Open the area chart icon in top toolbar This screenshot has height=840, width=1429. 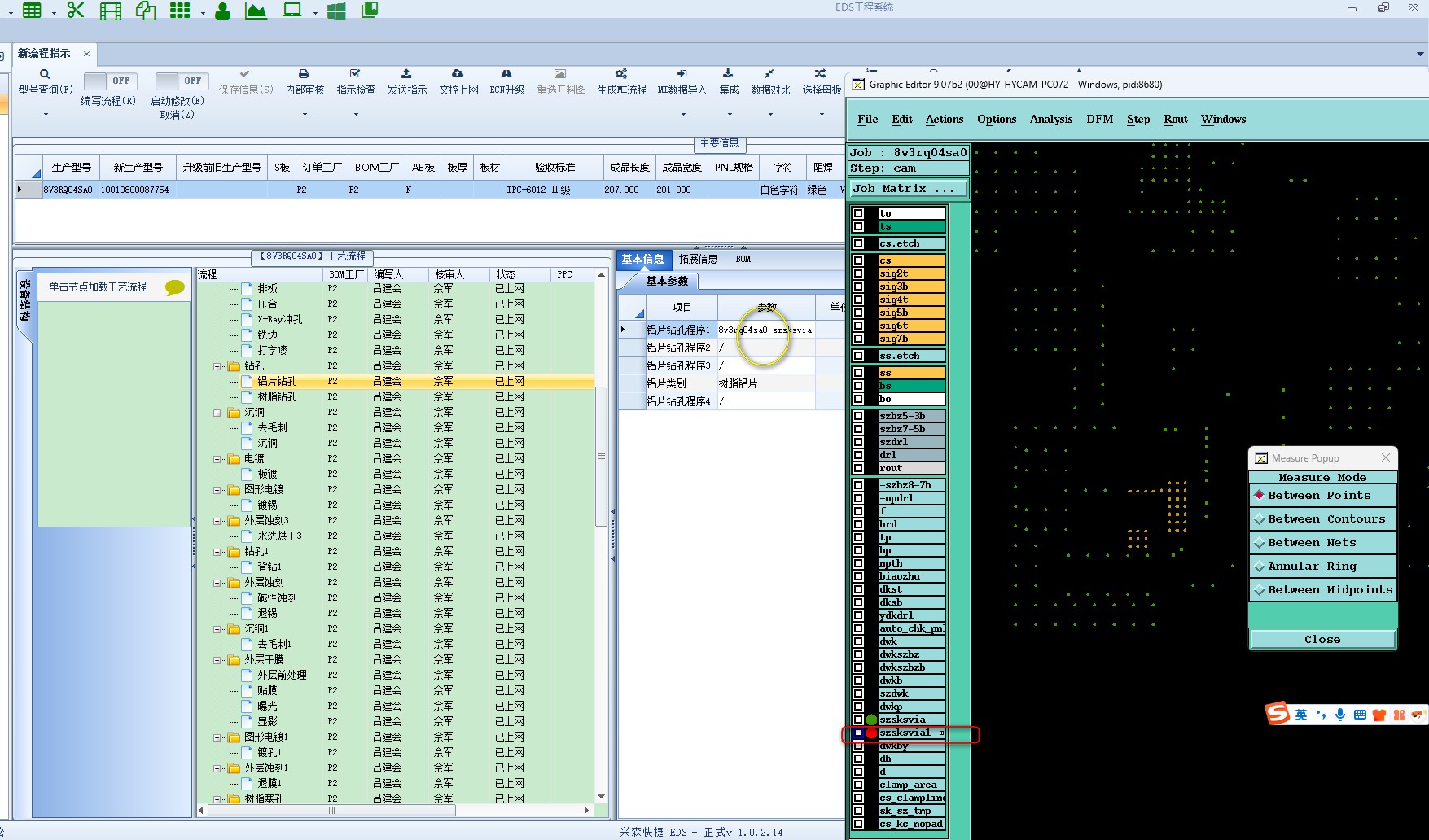(256, 11)
